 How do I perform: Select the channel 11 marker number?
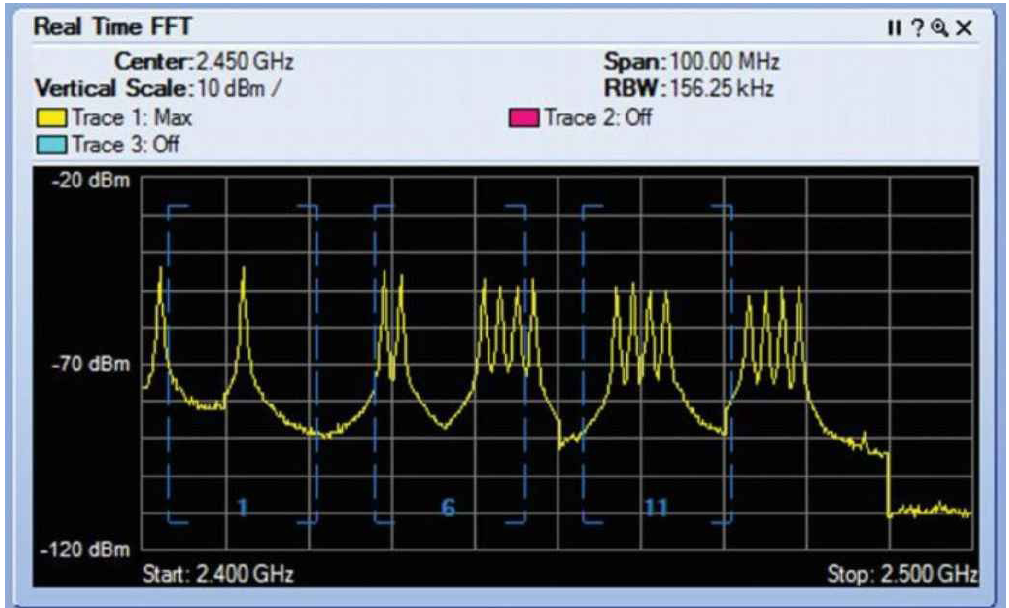click(x=656, y=508)
